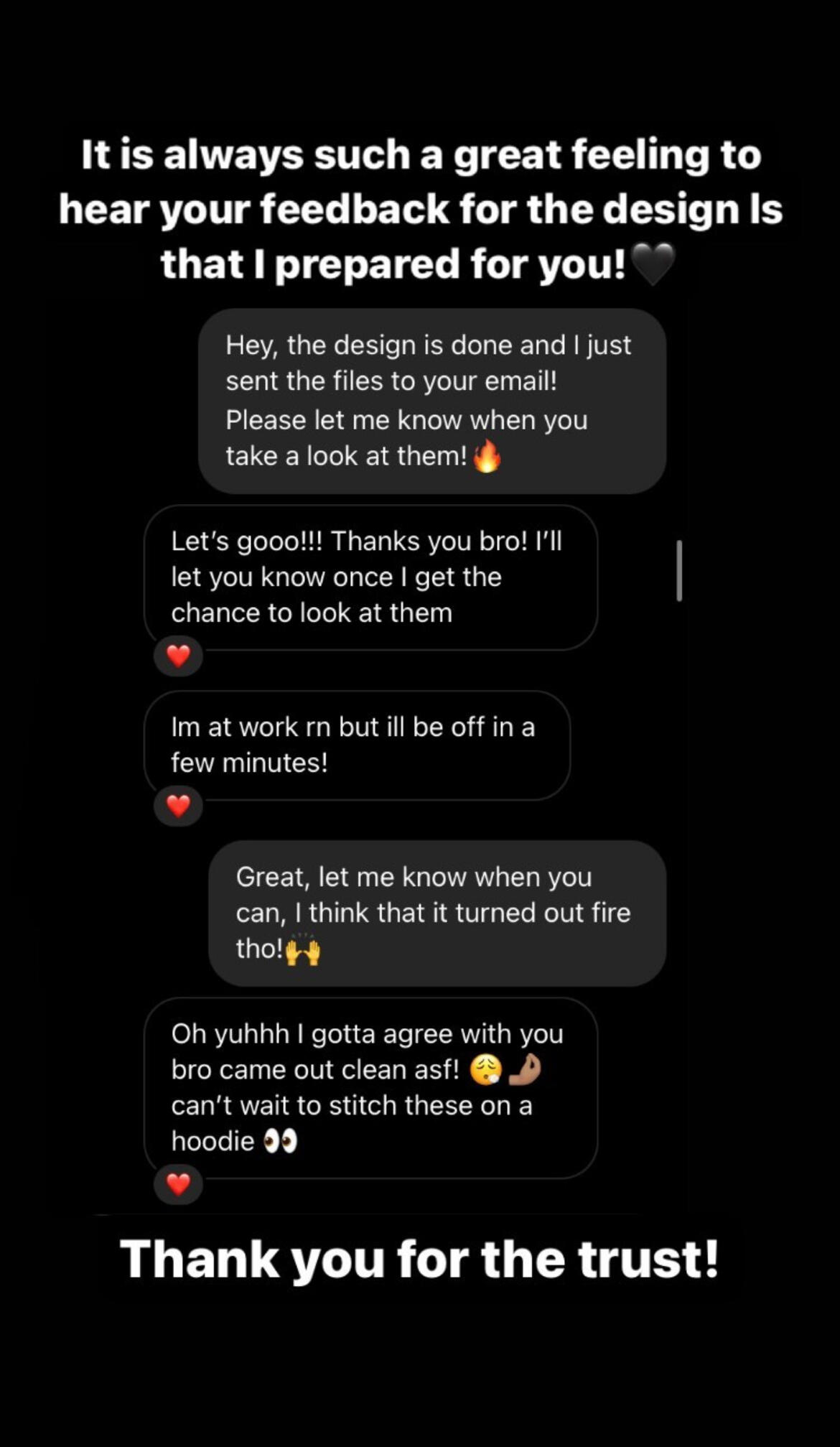This screenshot has height=1447, width=840.
Task: Click the raised hands emoji after 'tho!'
Action: [302, 950]
